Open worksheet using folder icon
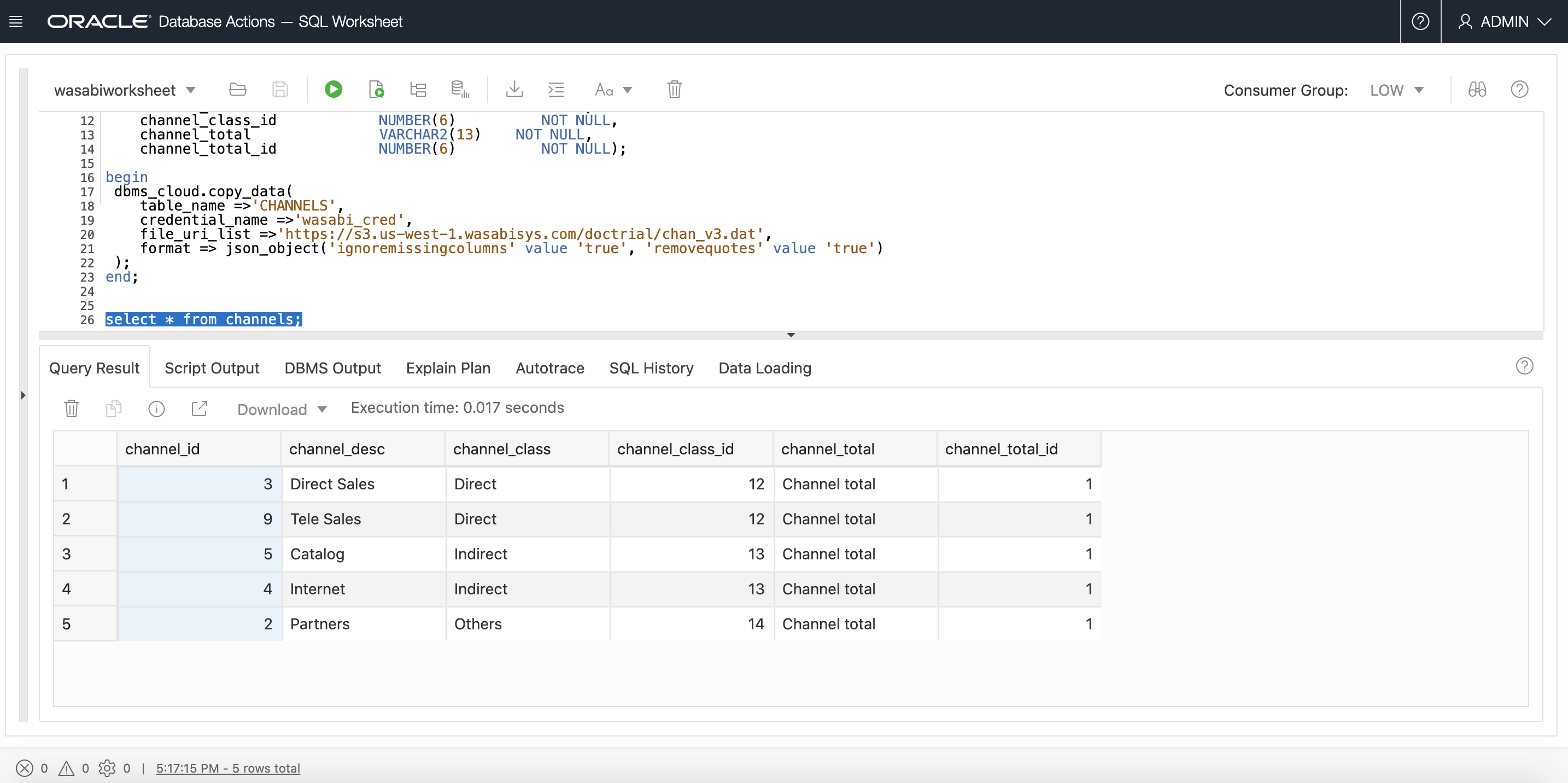 [x=237, y=90]
